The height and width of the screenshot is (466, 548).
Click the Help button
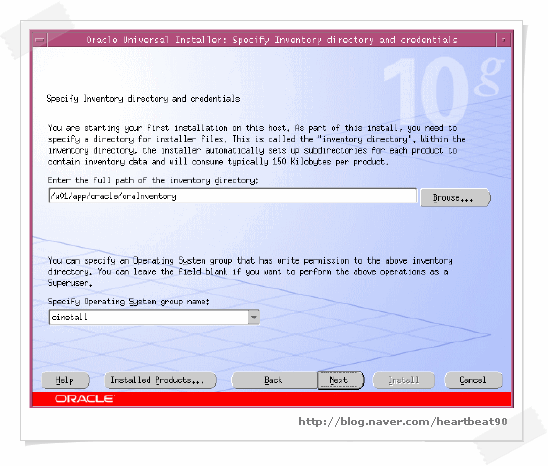pos(65,380)
